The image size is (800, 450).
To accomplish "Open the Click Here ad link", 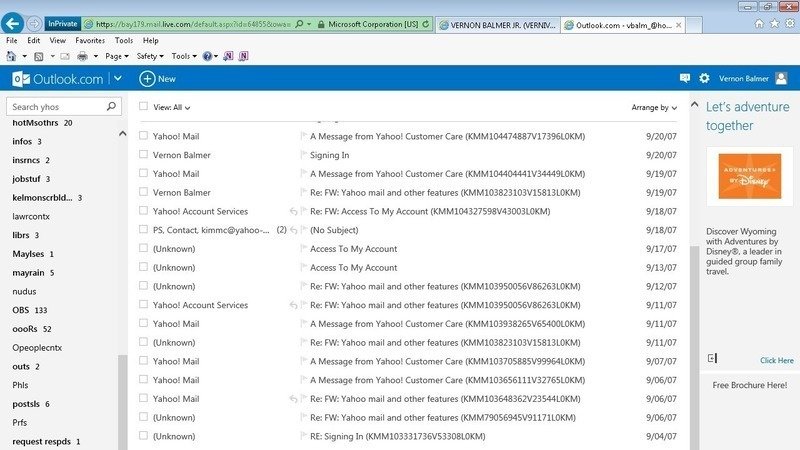I will (777, 360).
